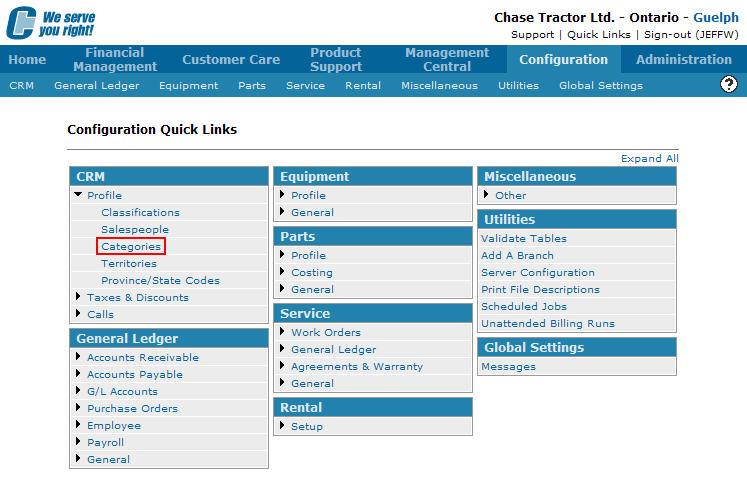The height and width of the screenshot is (498, 747).
Task: Open the Service General link
Action: [x=312, y=384]
